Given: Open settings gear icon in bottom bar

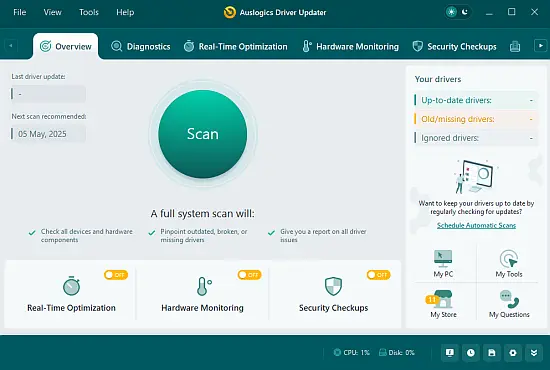Looking at the screenshot, I should [513, 353].
